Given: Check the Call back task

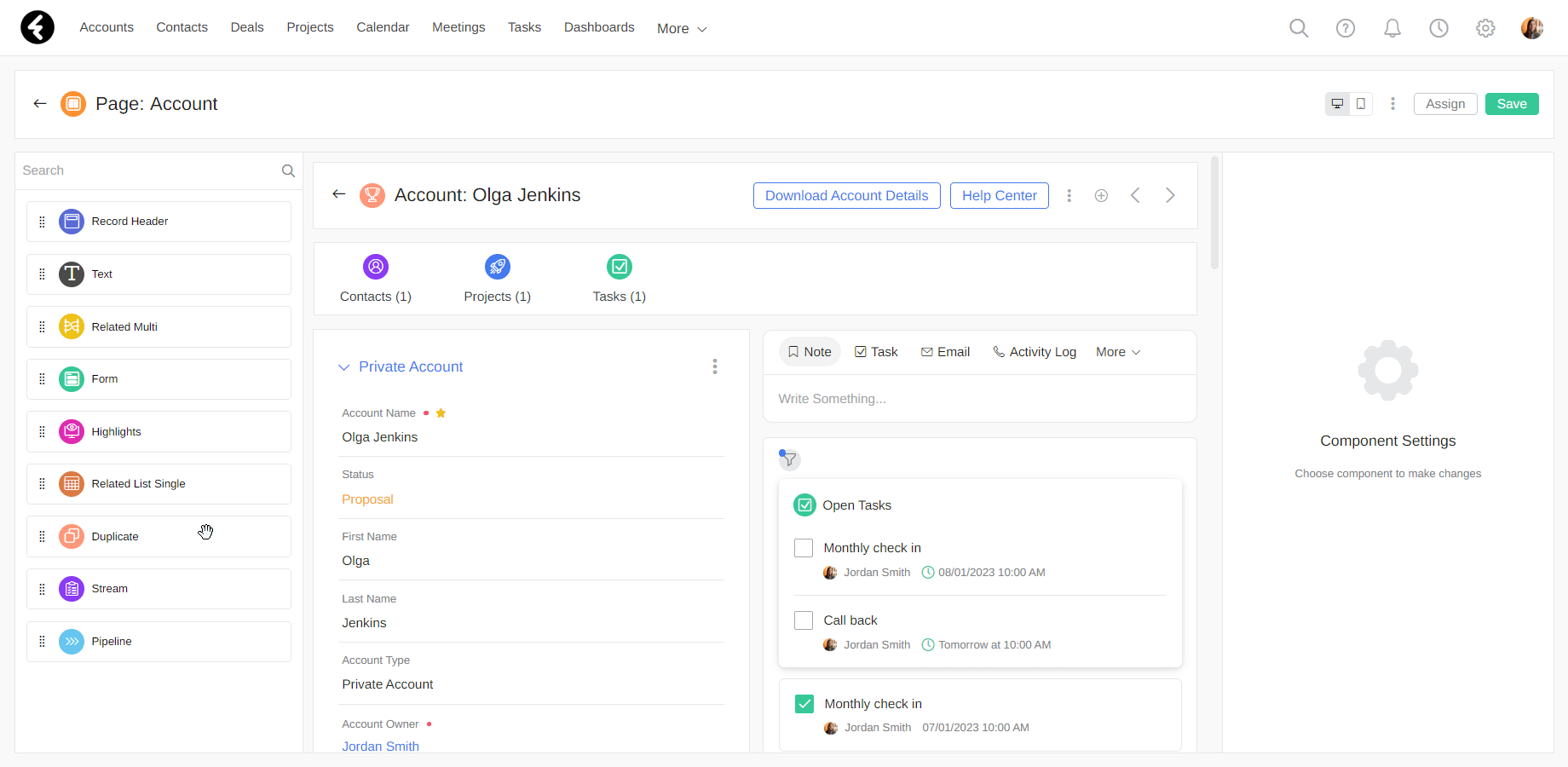Looking at the screenshot, I should (x=804, y=620).
